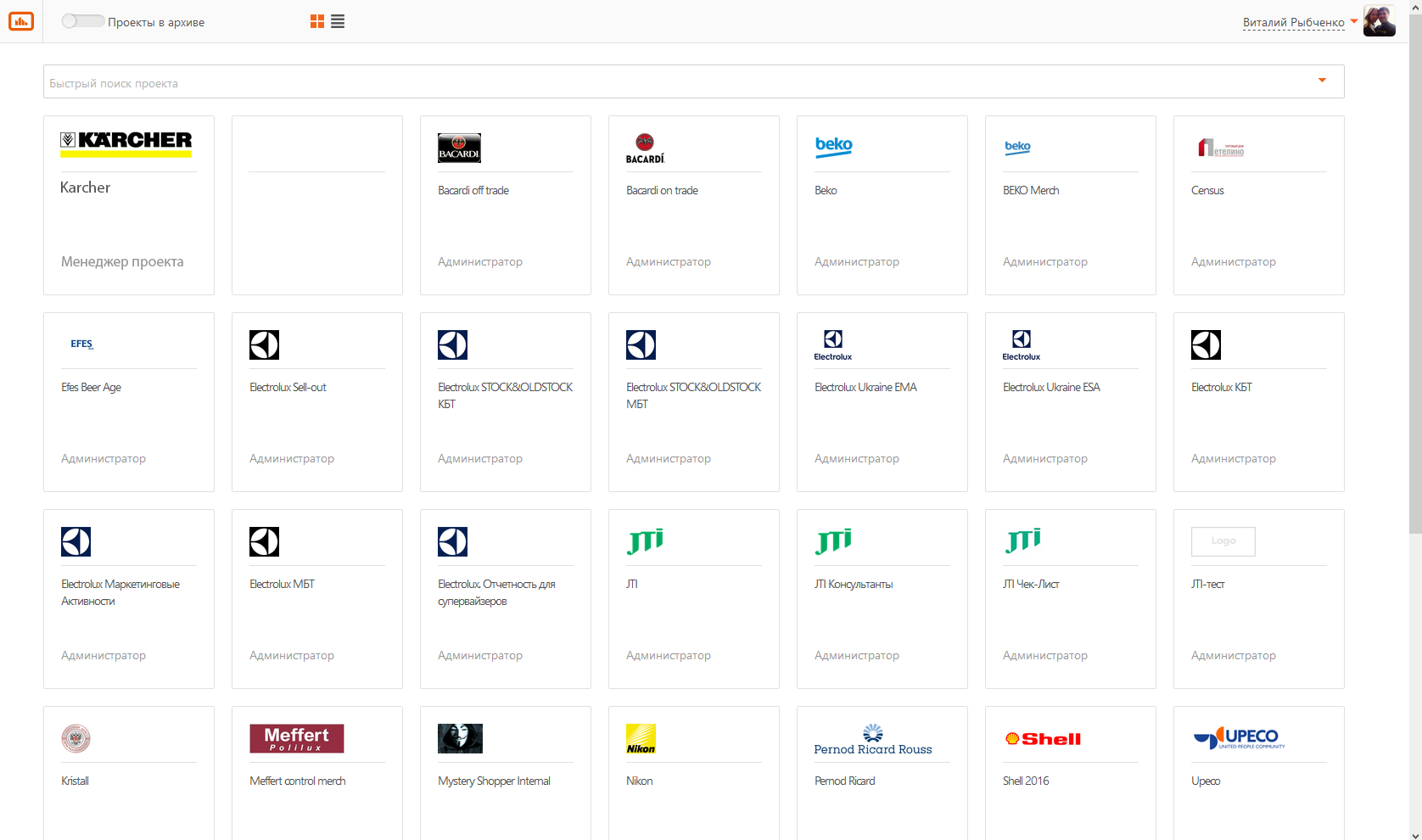Open the BEKO Merch project name
This screenshot has width=1422, height=840.
pos(1031,190)
